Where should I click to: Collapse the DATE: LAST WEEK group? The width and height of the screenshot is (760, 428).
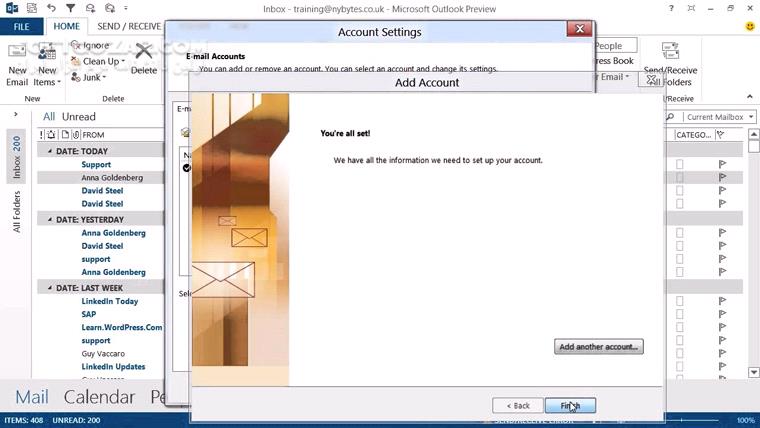coord(50,288)
